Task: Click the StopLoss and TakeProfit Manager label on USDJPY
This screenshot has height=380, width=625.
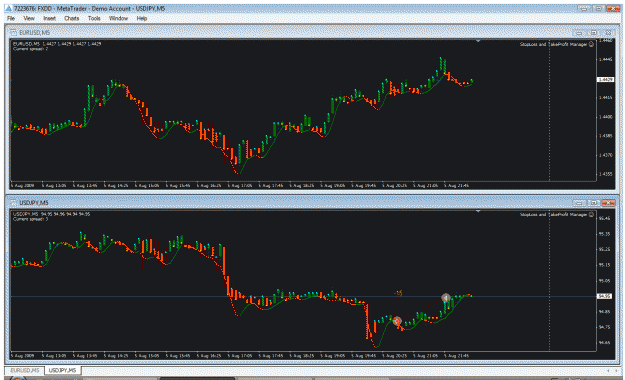Action: click(x=553, y=215)
